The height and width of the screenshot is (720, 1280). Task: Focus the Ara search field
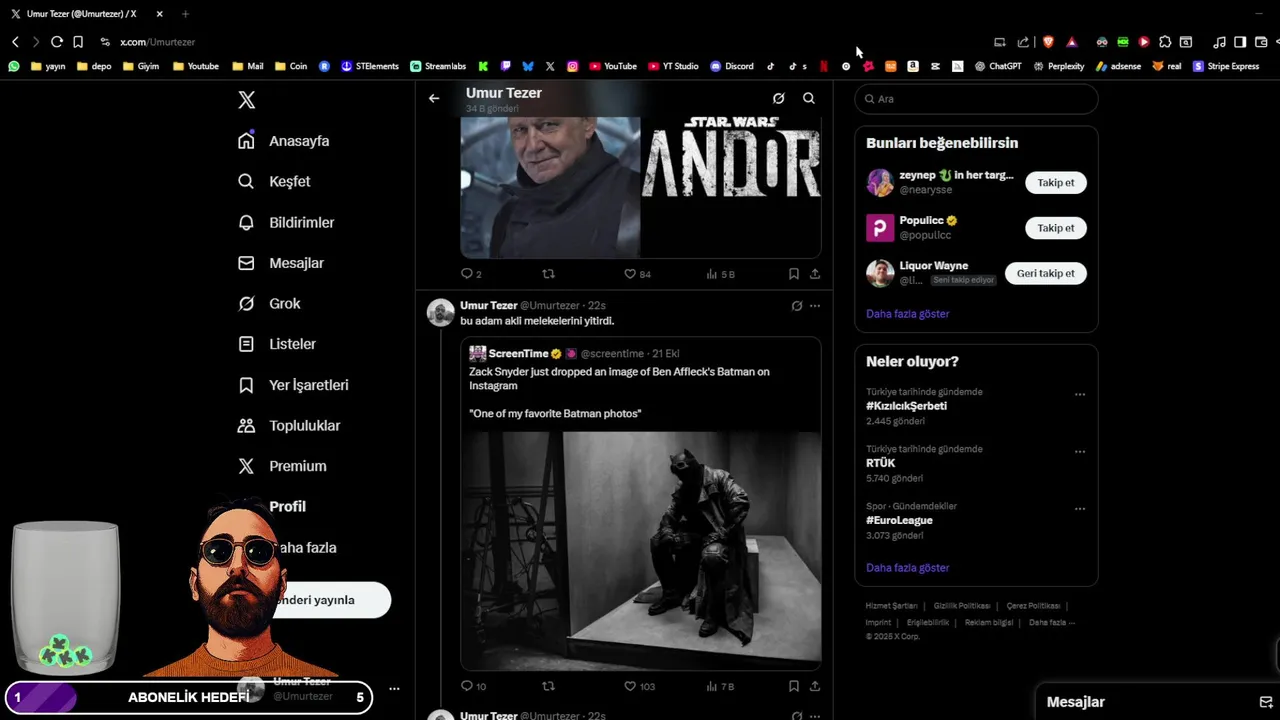click(x=977, y=99)
